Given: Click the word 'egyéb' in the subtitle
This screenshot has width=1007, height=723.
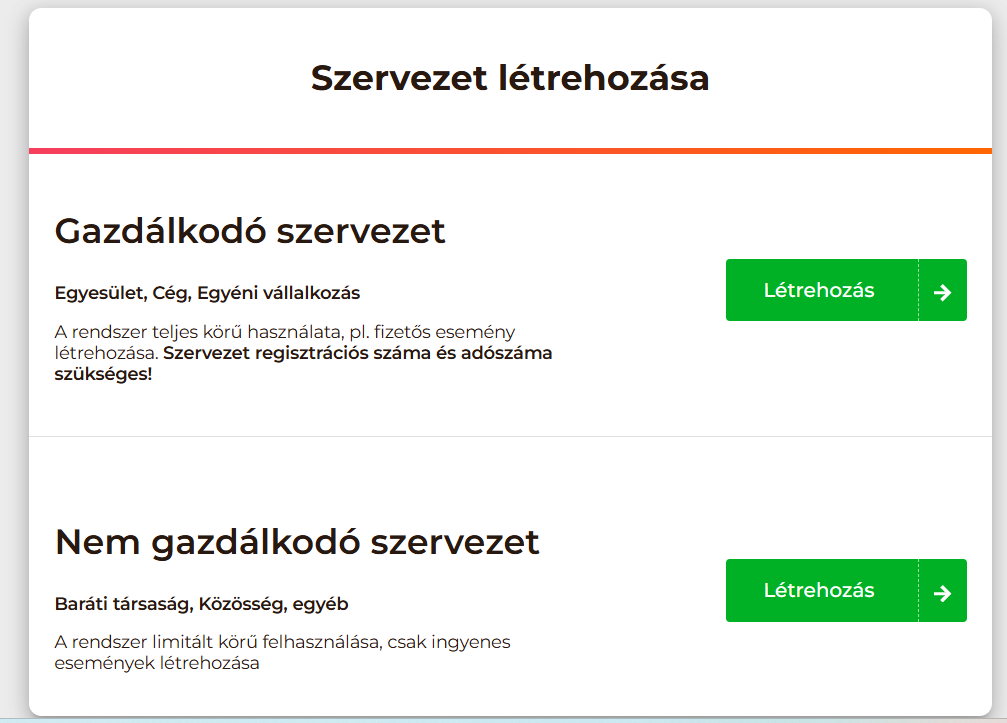Looking at the screenshot, I should coord(320,604).
